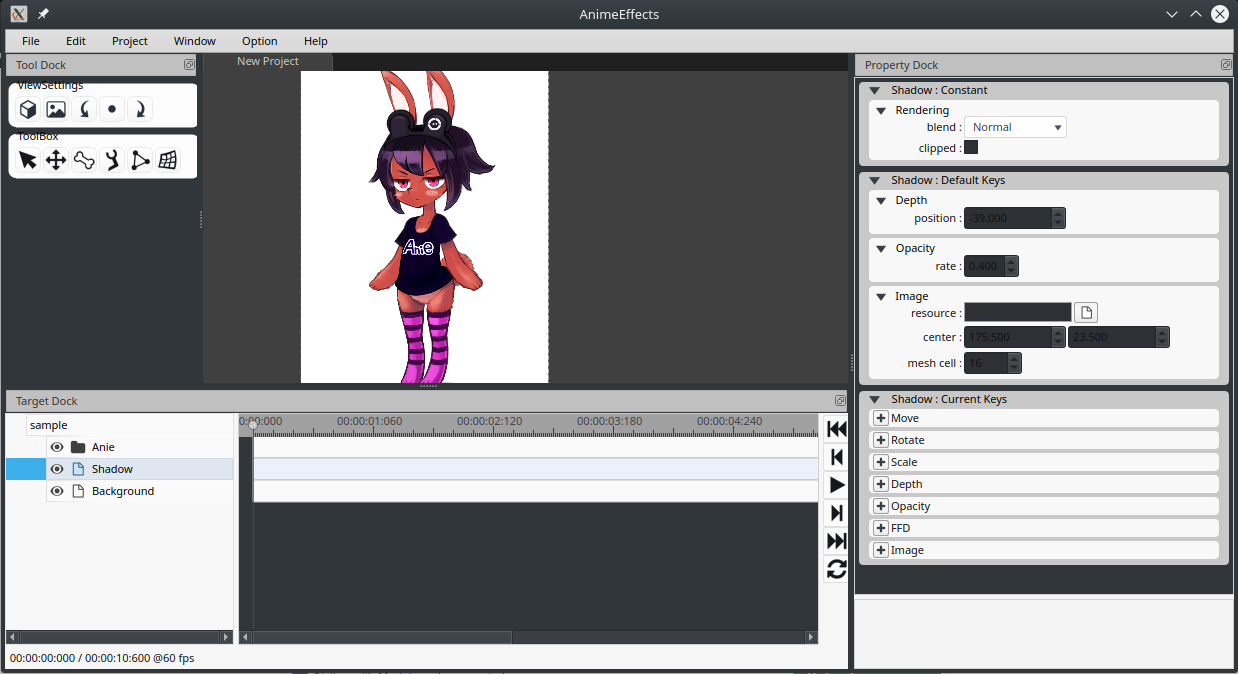Click the AnimeEffects app icon in title bar
1238x674 pixels.
point(18,14)
